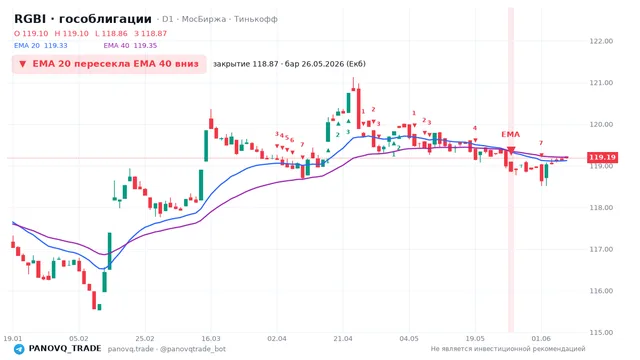This screenshot has width=640, height=360.
Task: Click the 25.02 date axis label
Action: (x=145, y=338)
